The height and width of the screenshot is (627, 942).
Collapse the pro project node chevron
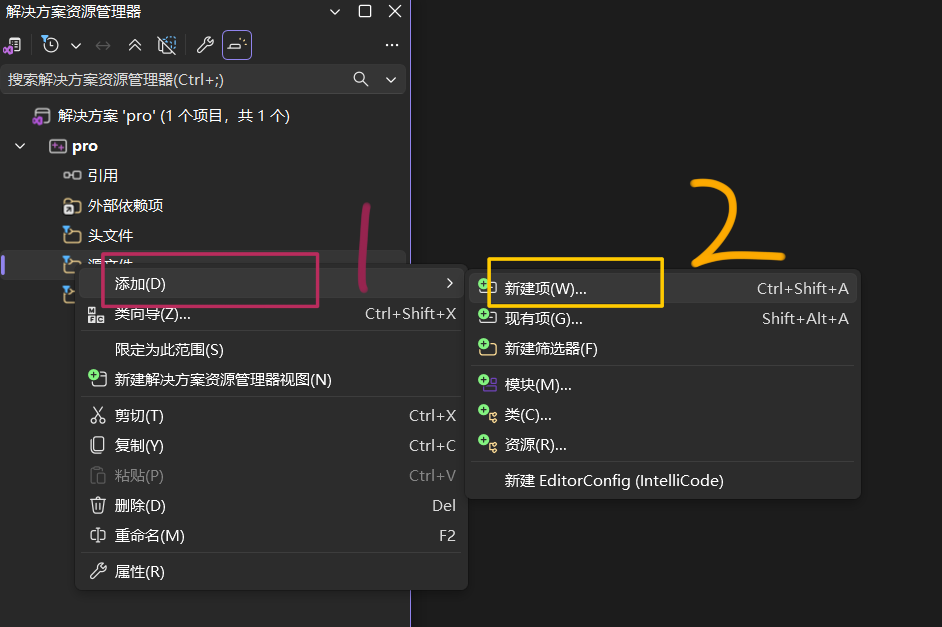pyautogui.click(x=20, y=146)
